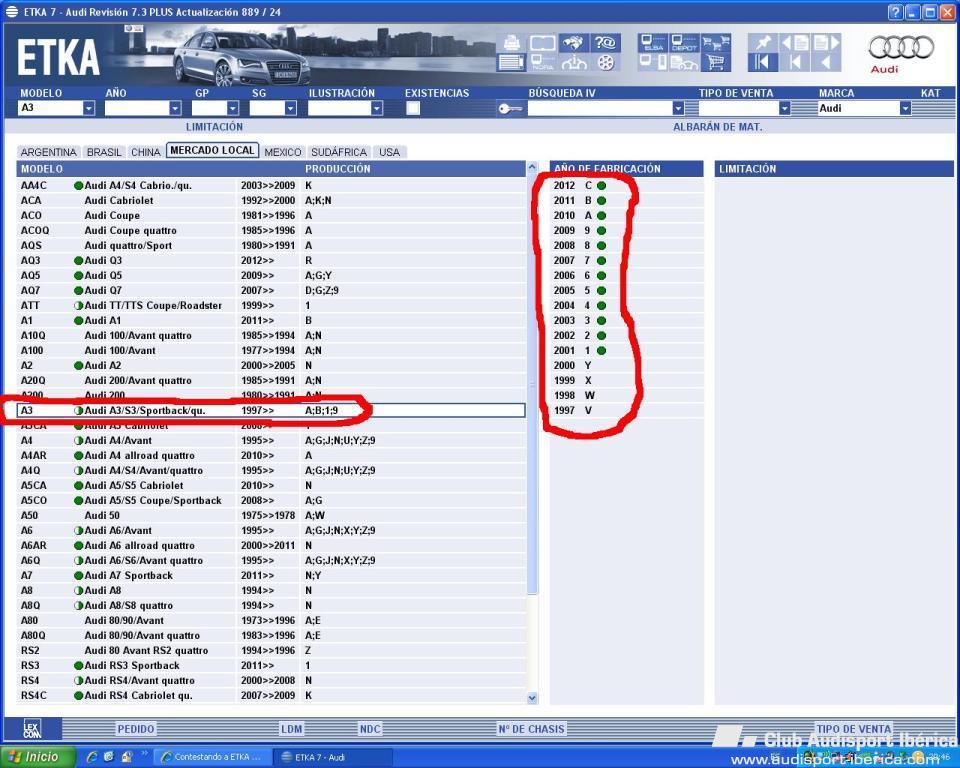Go to previous page with left page arrow
Screen dimensions: 960x768
coord(795,43)
